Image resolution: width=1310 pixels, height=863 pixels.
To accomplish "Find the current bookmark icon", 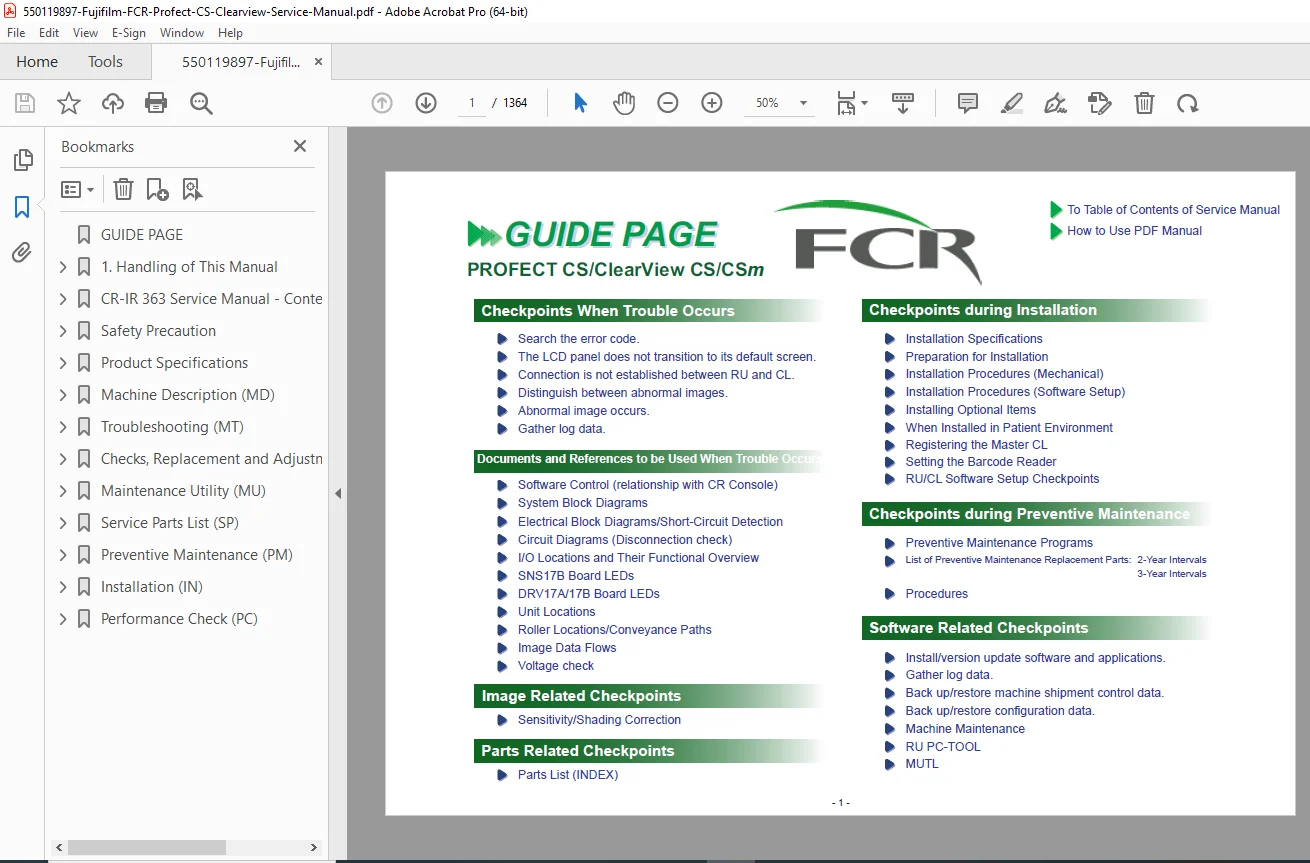I will (x=192, y=189).
